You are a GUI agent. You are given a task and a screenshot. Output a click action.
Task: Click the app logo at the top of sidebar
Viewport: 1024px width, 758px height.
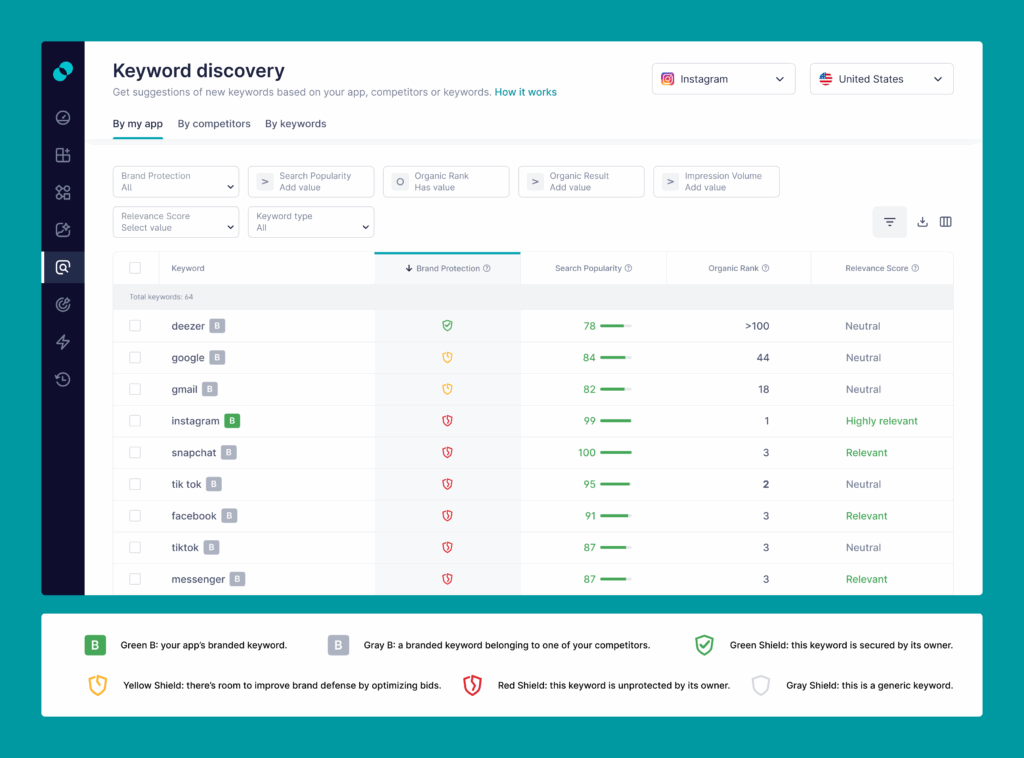click(62, 71)
